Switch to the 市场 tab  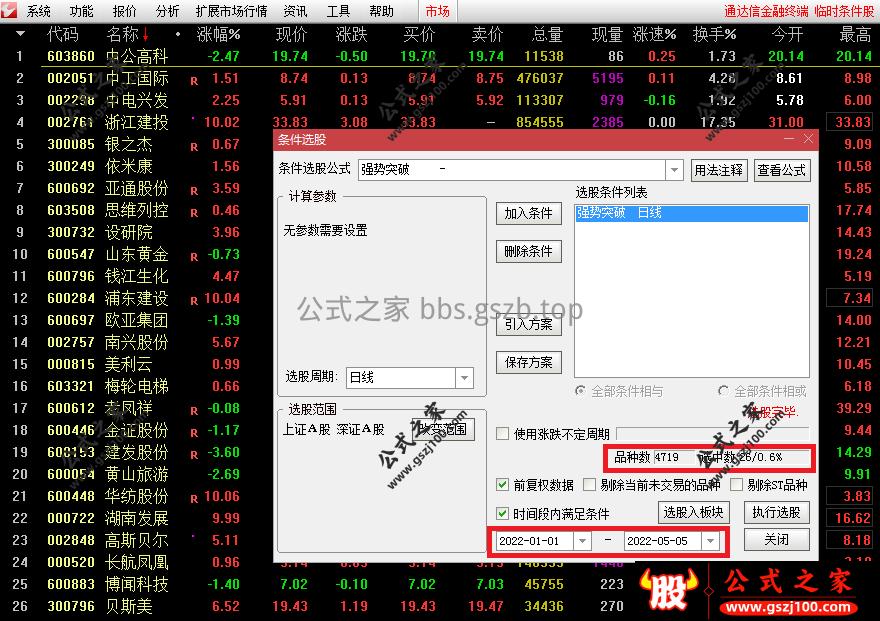pos(437,11)
